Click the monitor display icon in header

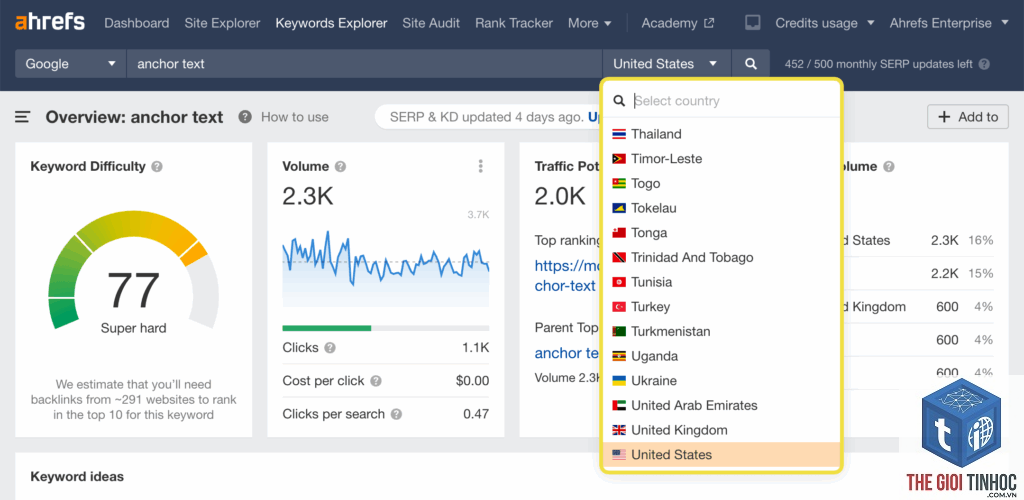coord(752,23)
